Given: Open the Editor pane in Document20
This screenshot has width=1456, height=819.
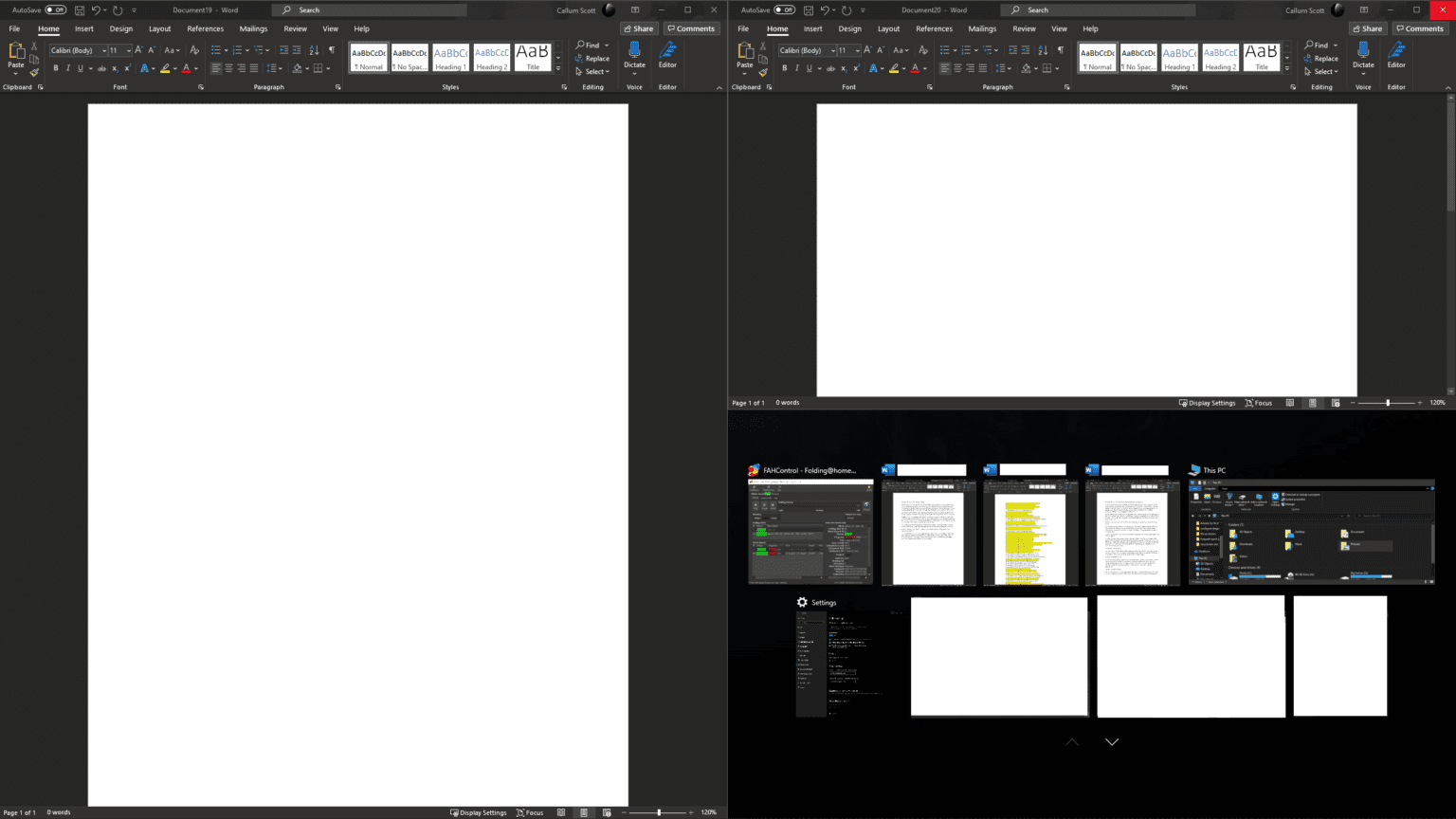Looking at the screenshot, I should tap(1396, 58).
